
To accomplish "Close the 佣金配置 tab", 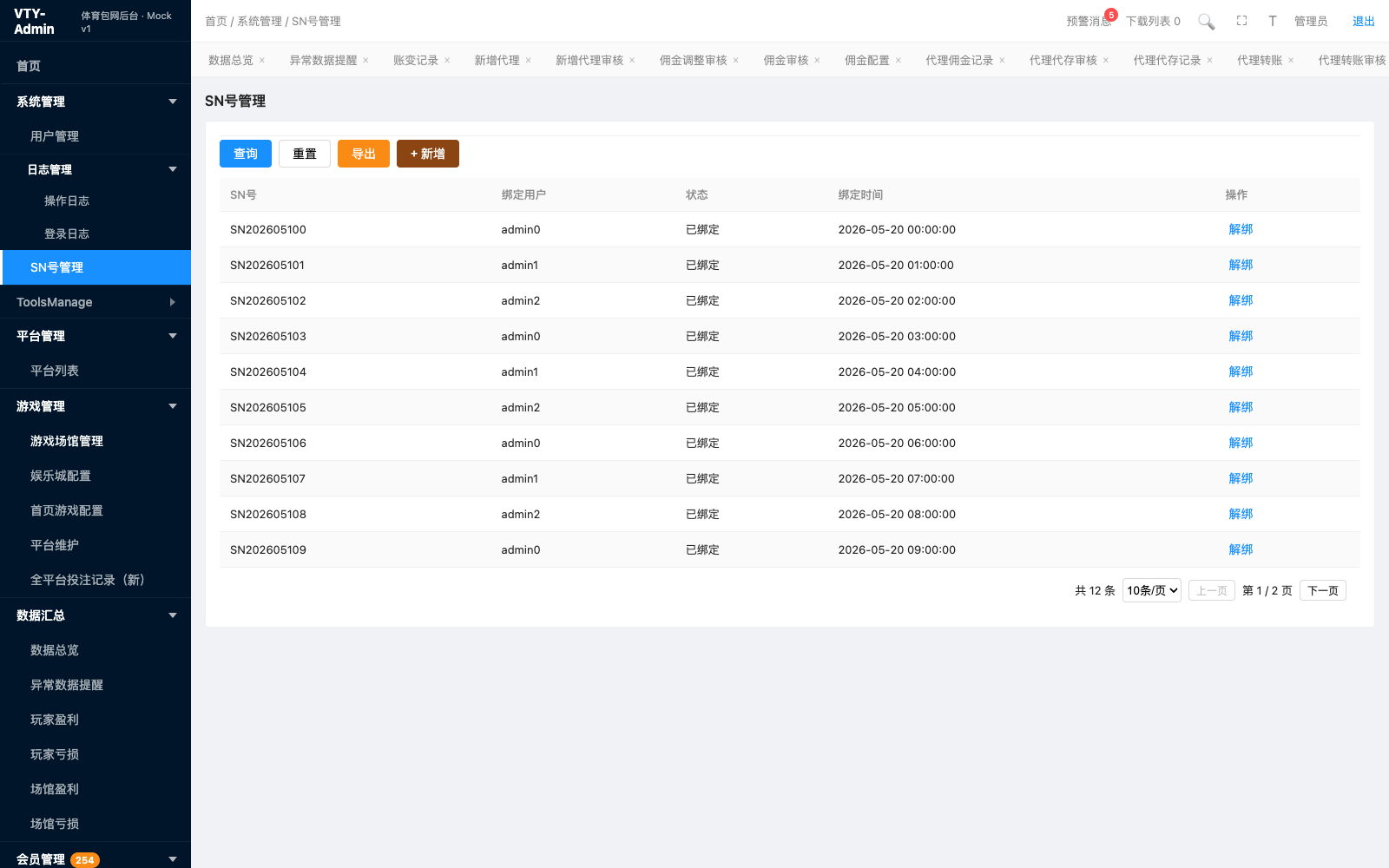I will tap(899, 61).
